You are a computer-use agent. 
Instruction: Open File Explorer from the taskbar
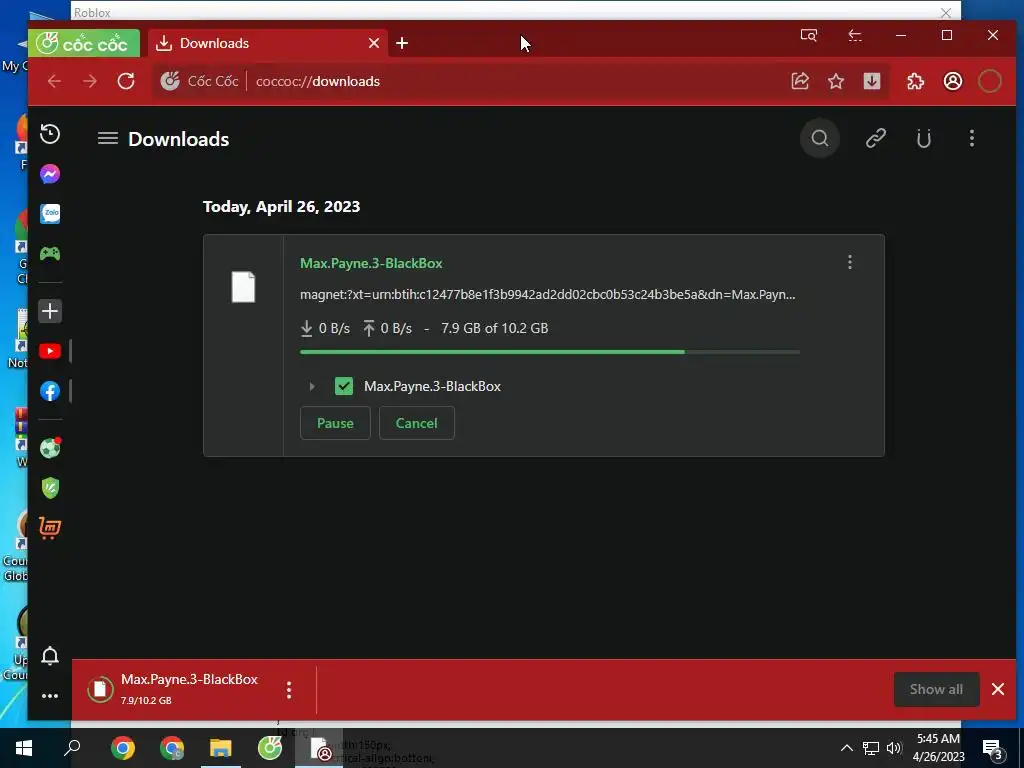tap(221, 748)
